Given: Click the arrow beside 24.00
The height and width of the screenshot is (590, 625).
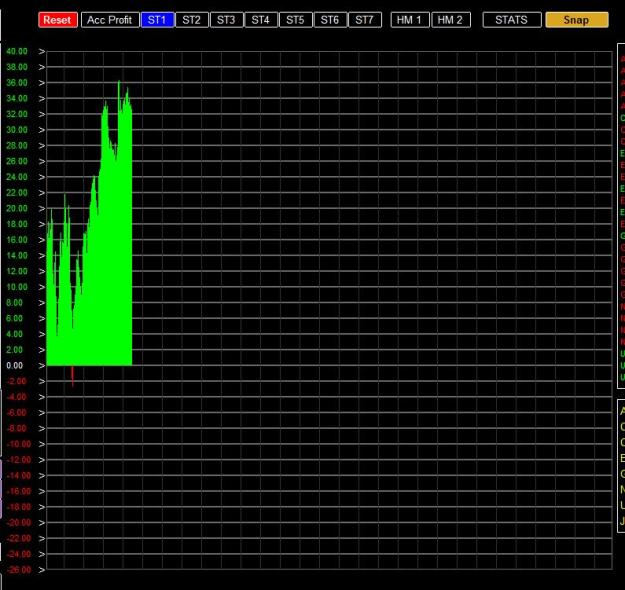Looking at the screenshot, I should pos(42,177).
